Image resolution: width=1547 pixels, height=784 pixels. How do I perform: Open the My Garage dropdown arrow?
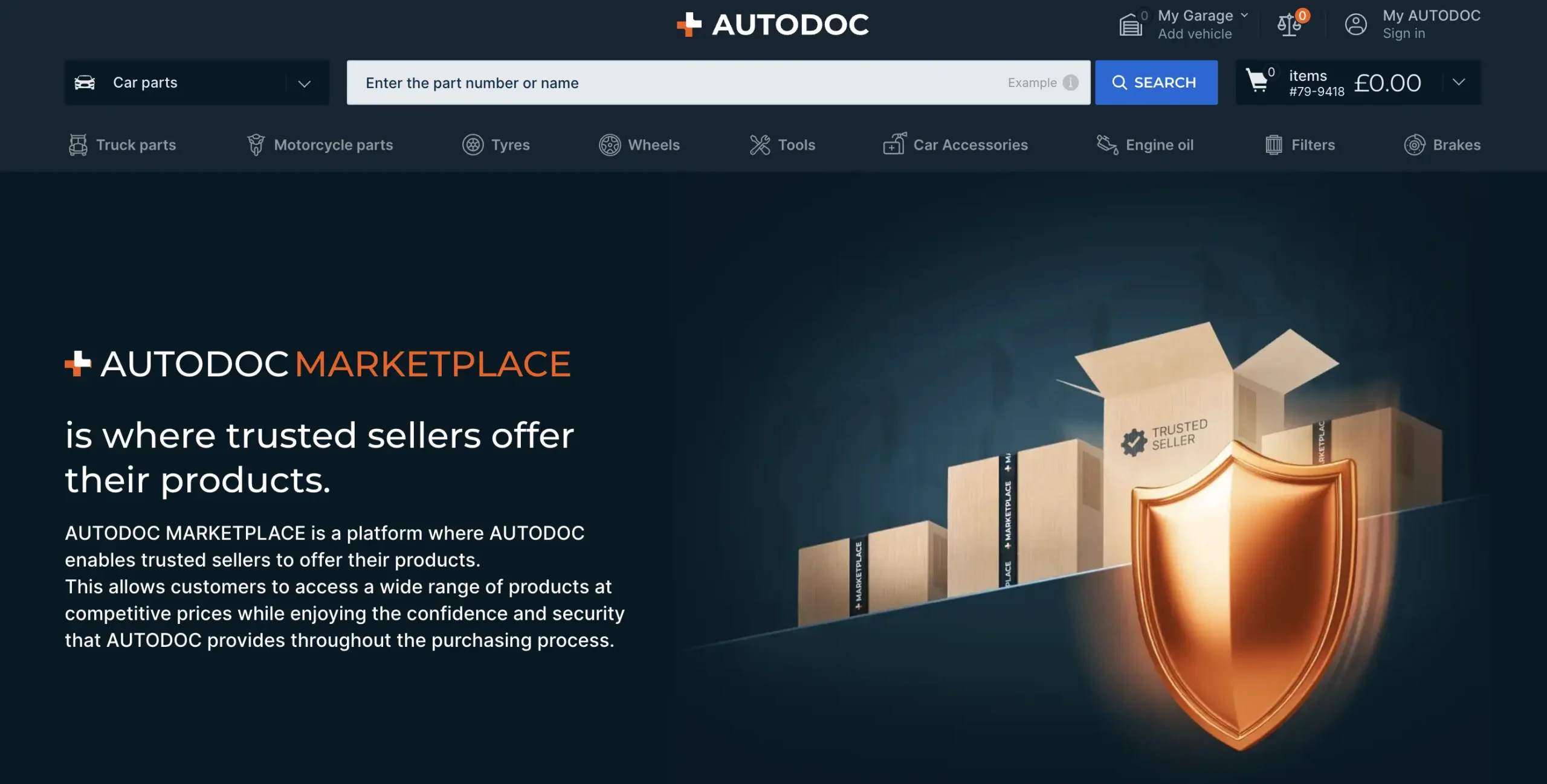pos(1244,16)
